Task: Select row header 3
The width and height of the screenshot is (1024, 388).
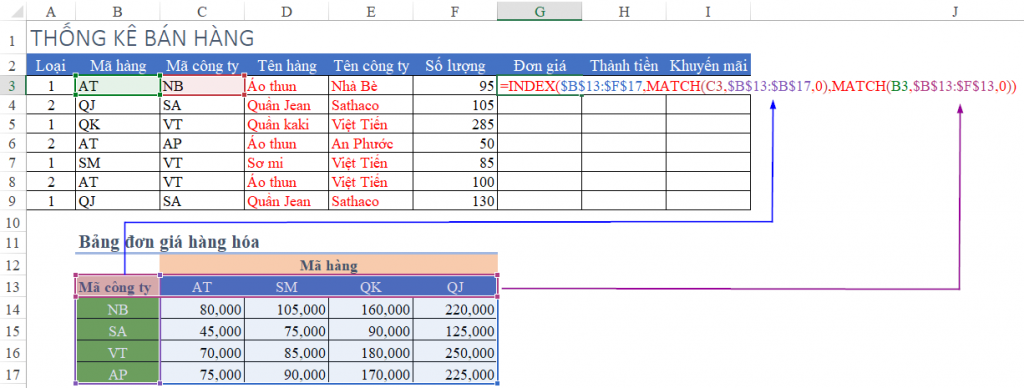Action: pos(13,86)
